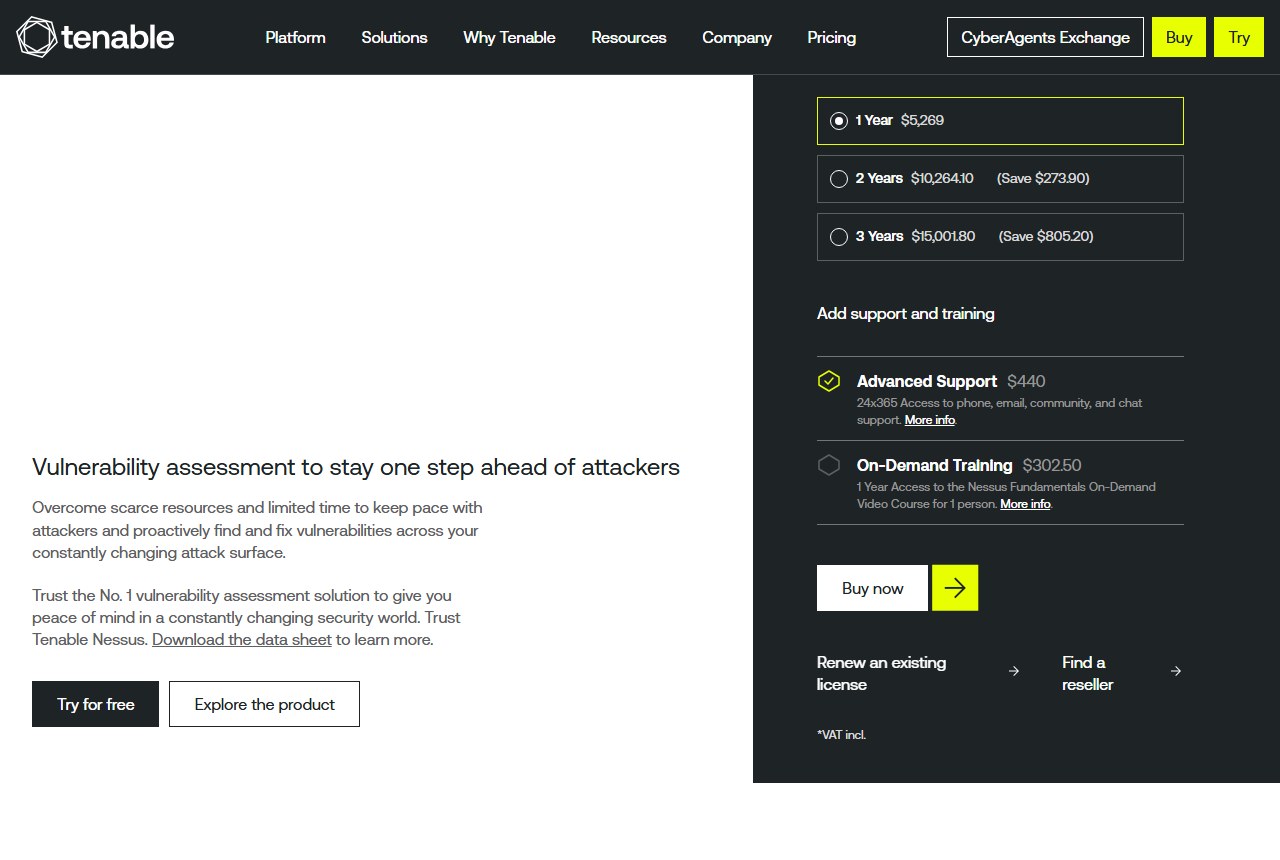
Task: Open More info for Advanced Support
Action: click(930, 420)
